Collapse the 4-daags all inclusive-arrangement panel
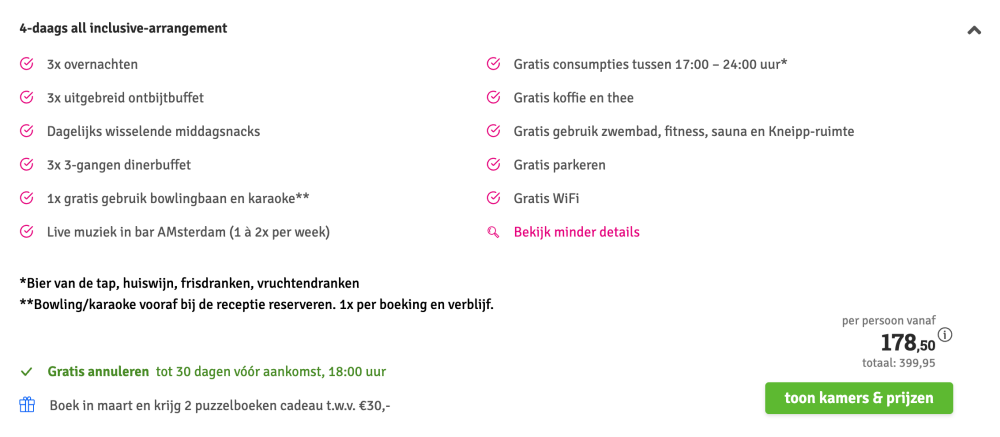The width and height of the screenshot is (1000, 437). pyautogui.click(x=974, y=31)
